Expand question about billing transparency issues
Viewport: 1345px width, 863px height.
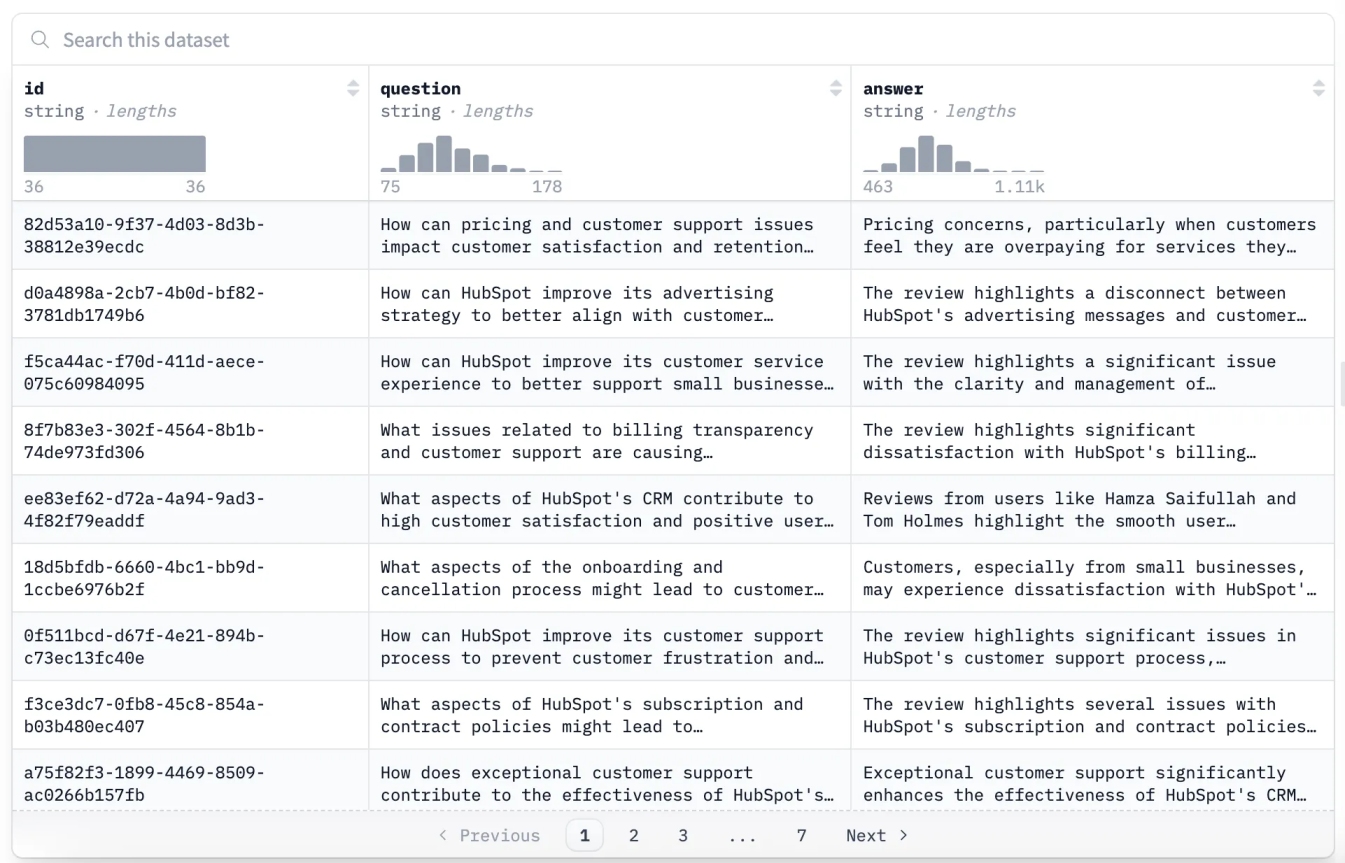click(x=596, y=441)
